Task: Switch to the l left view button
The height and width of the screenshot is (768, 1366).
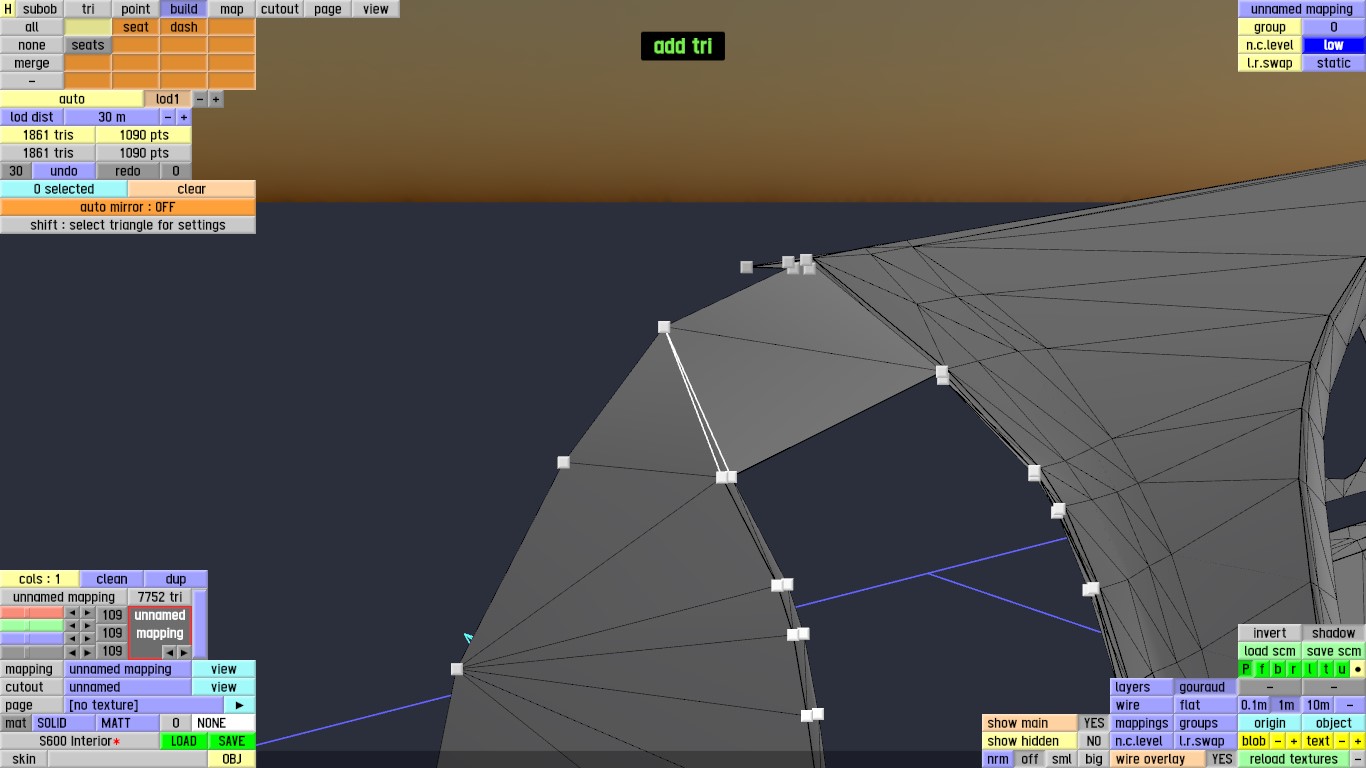Action: [1310, 669]
